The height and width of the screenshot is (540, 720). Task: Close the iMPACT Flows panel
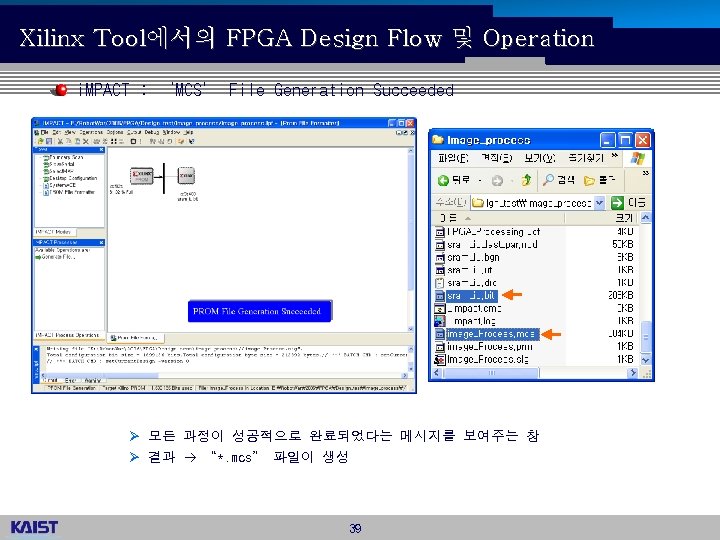click(101, 150)
